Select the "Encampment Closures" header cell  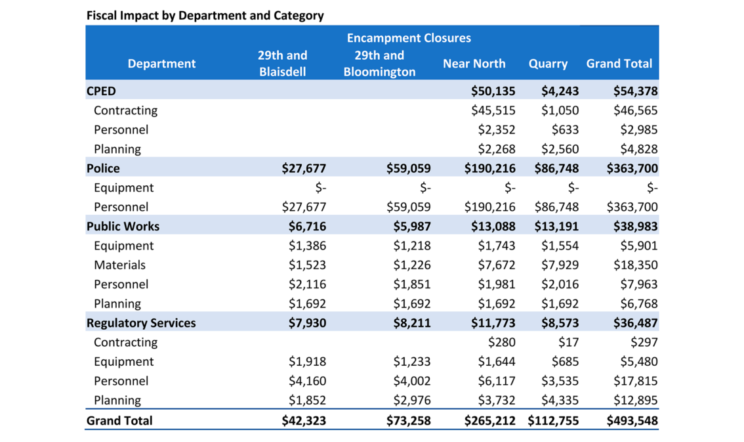408,38
